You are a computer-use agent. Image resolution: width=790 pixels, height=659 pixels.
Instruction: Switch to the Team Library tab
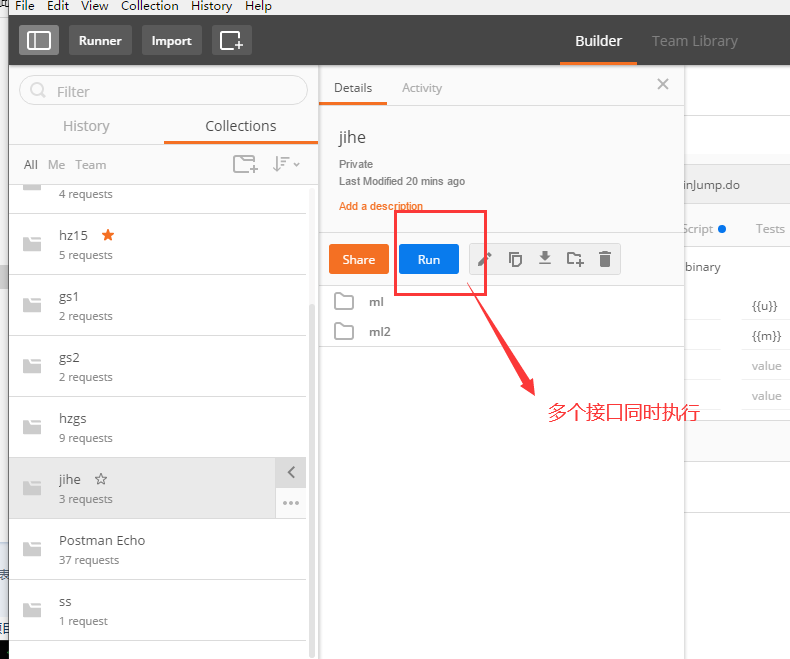click(695, 41)
